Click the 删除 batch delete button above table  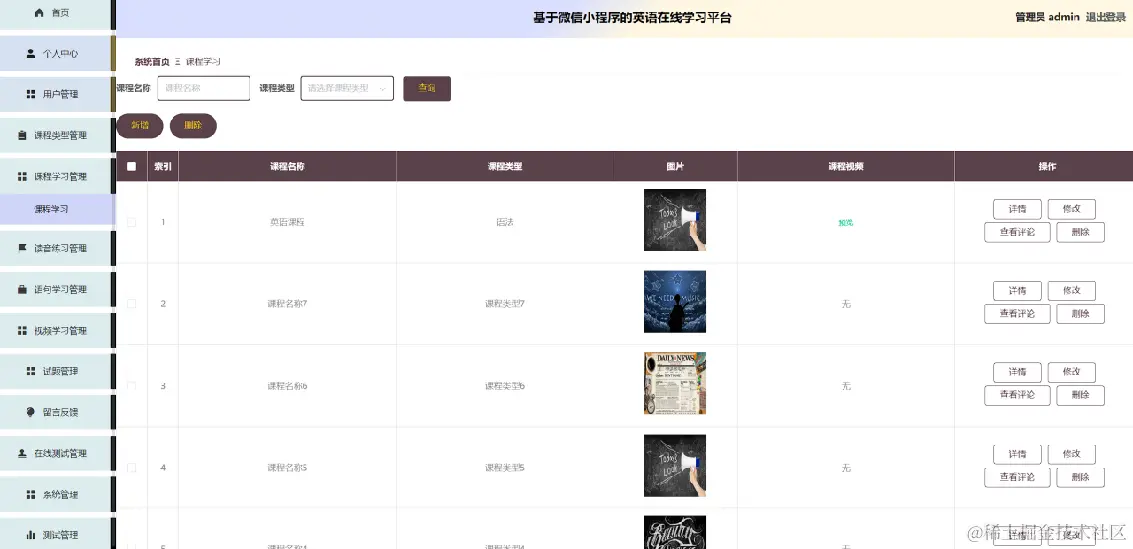click(193, 126)
